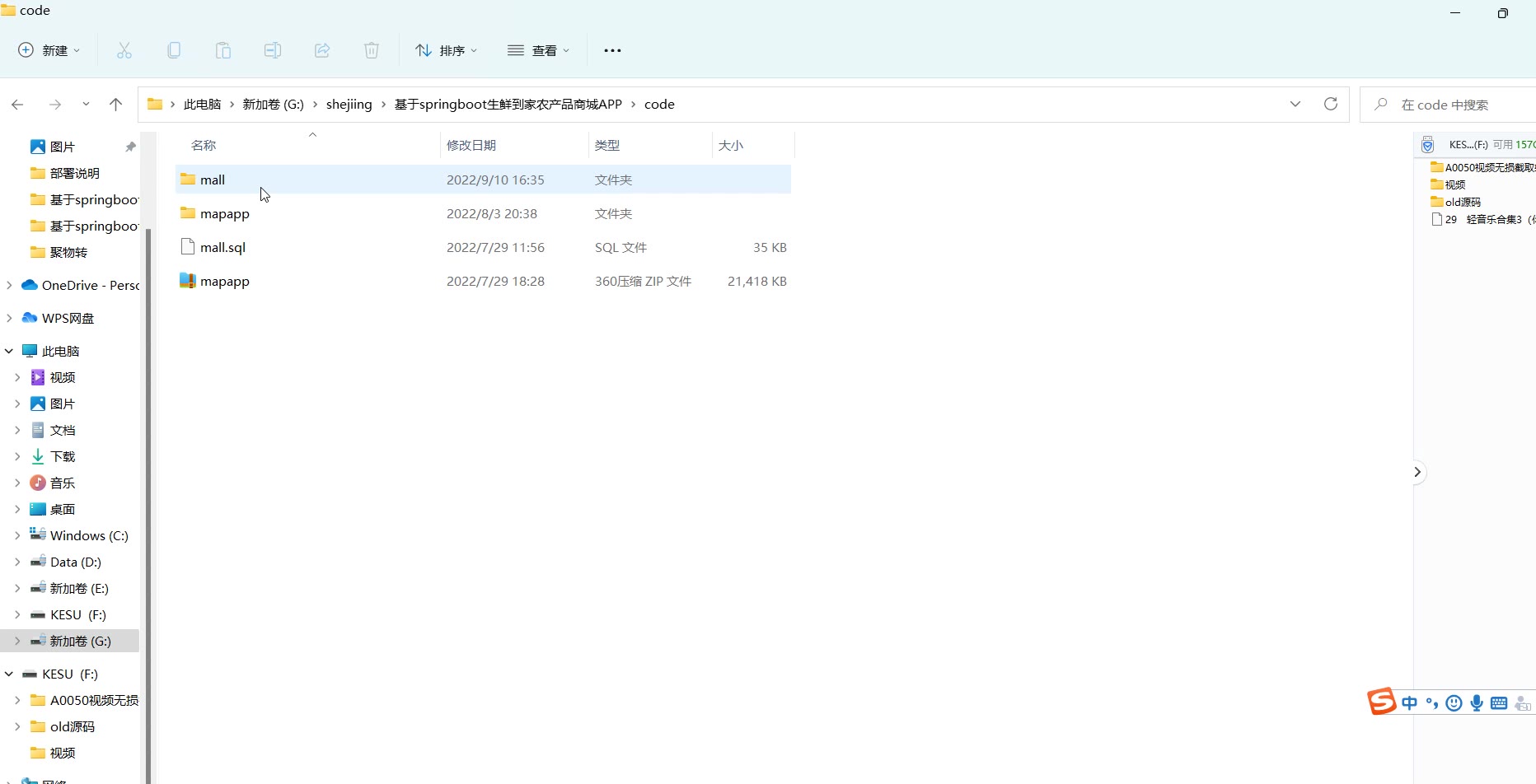Click the 2022/7/29 11:56 date cell

tap(495, 247)
